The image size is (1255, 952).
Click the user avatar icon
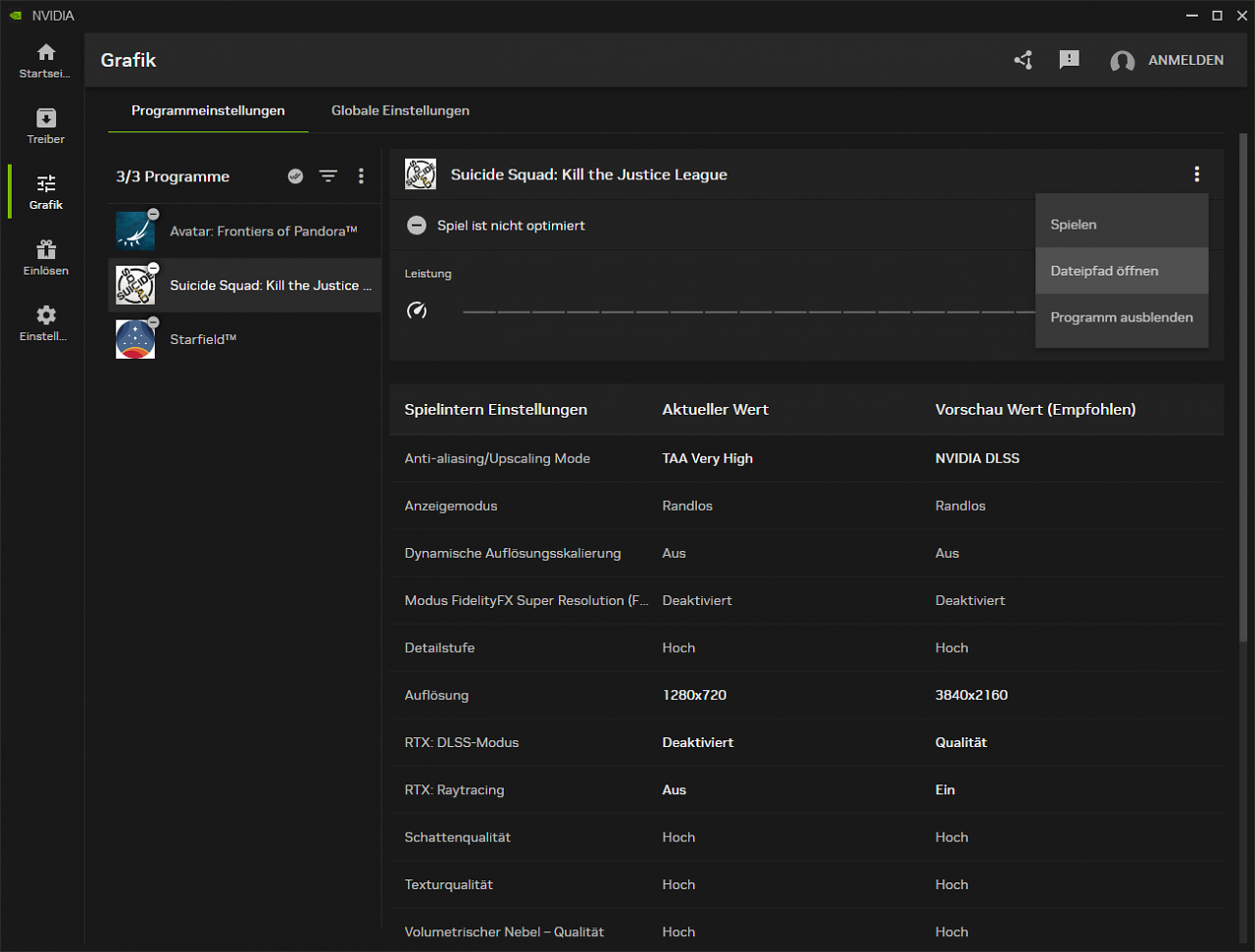click(x=1122, y=61)
